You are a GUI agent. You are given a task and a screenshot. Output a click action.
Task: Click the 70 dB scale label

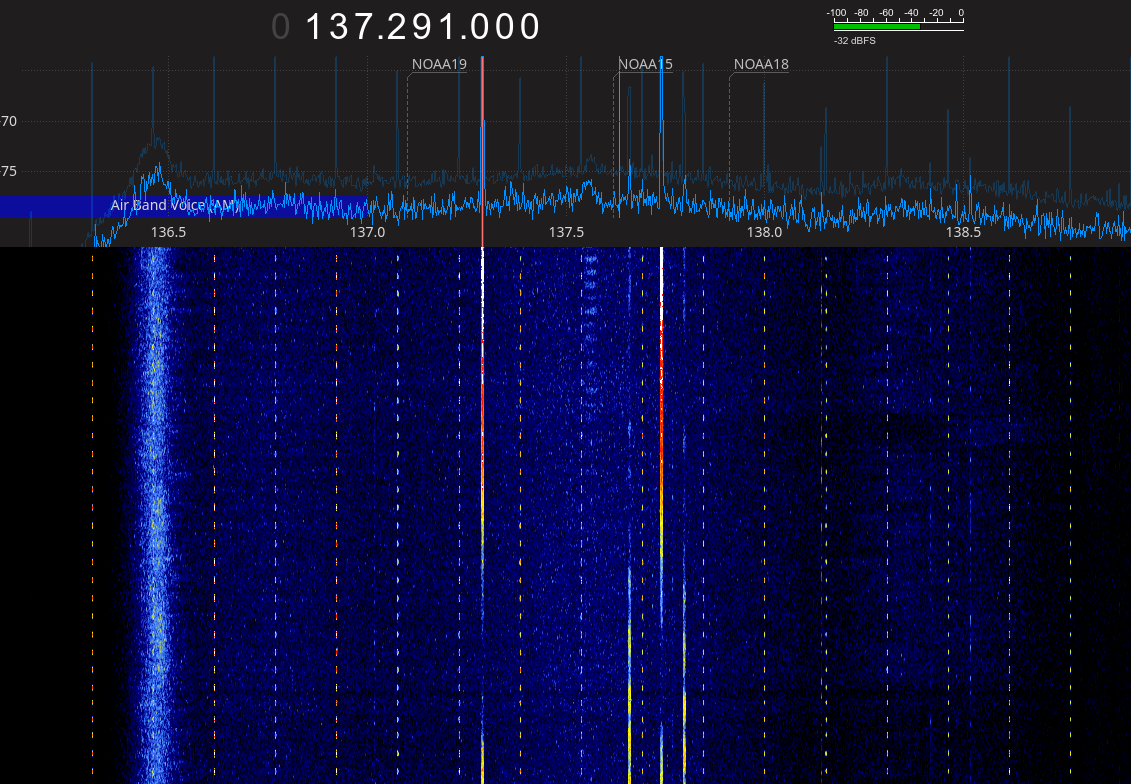click(9, 121)
